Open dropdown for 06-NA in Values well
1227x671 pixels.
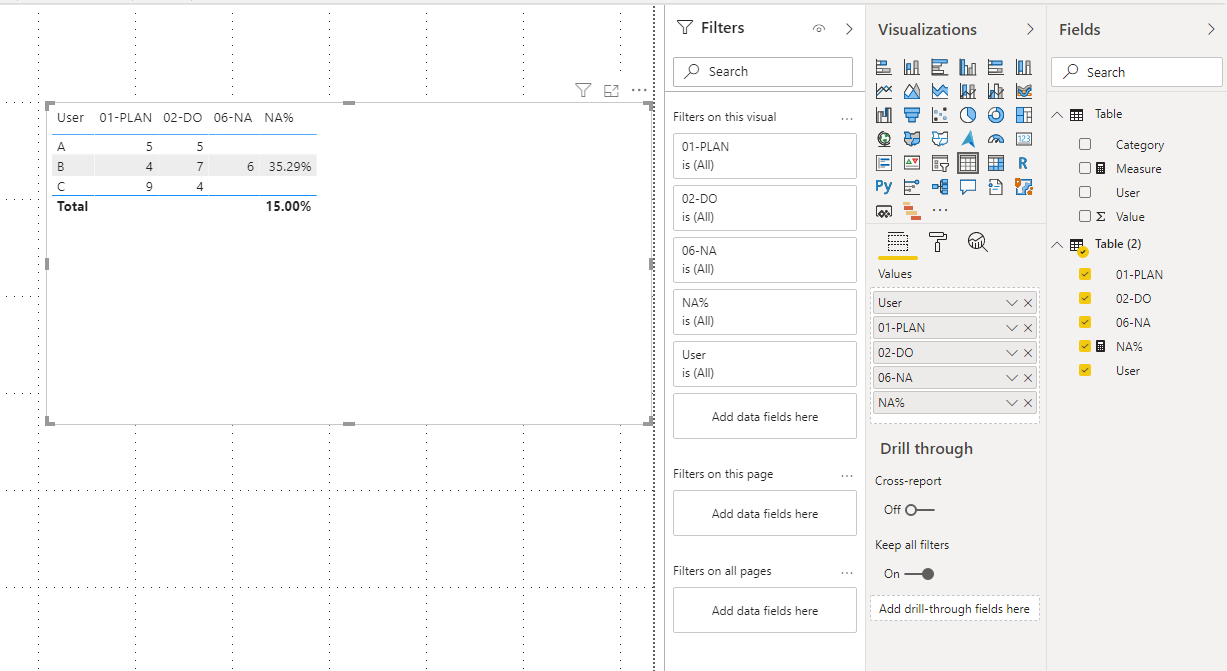click(x=1012, y=378)
